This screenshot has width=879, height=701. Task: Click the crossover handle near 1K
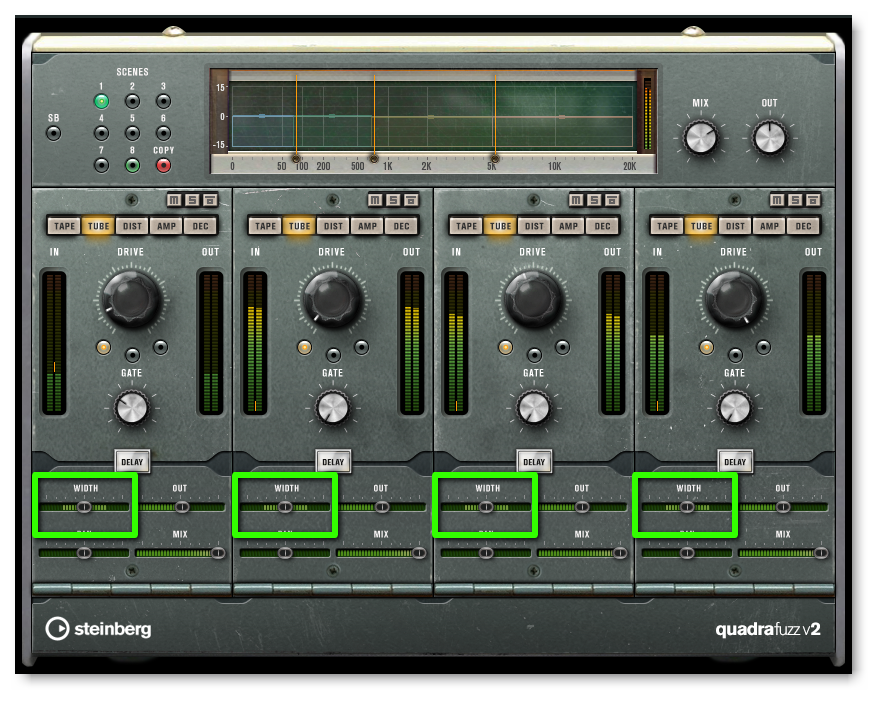click(x=374, y=159)
